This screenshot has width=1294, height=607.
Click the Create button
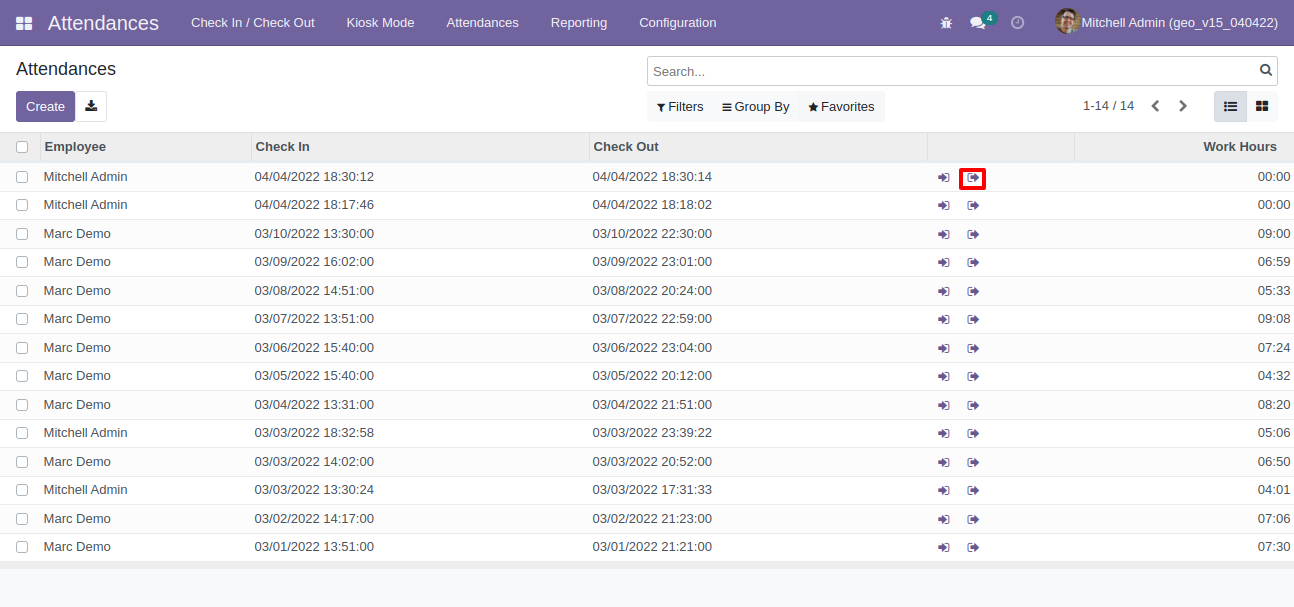click(x=45, y=106)
